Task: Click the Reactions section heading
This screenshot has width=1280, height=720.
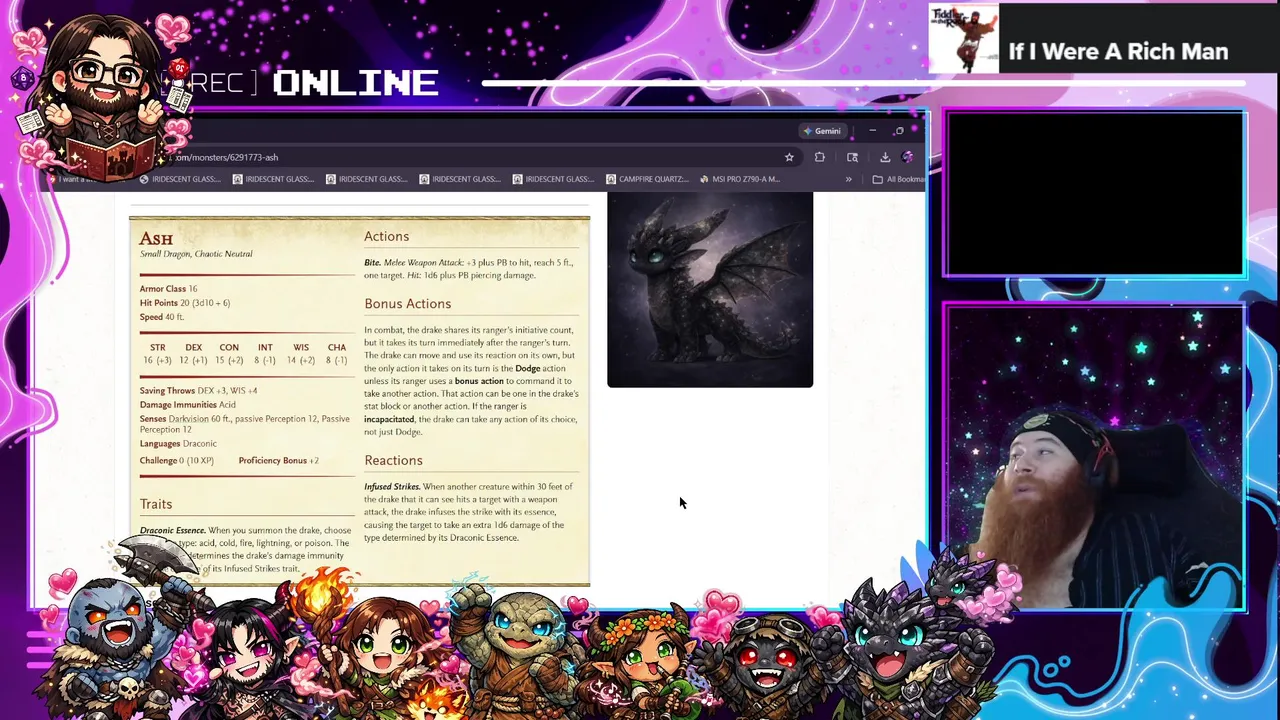Action: pos(393,461)
